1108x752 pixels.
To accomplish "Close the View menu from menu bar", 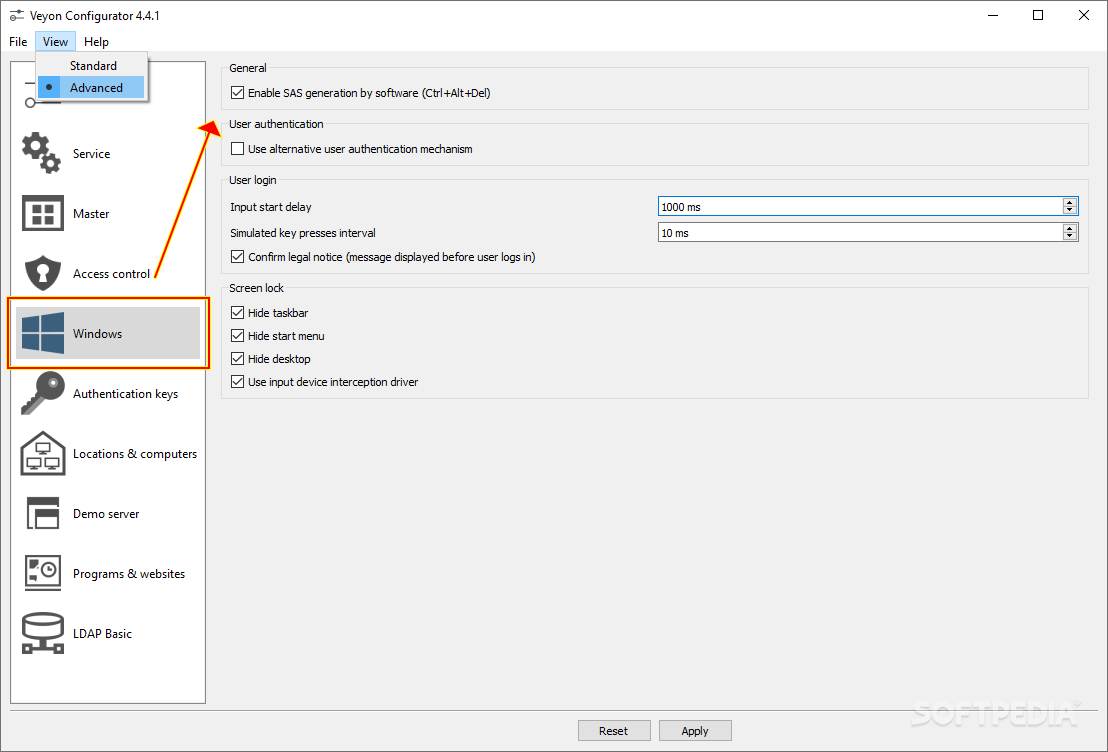I will 55,42.
